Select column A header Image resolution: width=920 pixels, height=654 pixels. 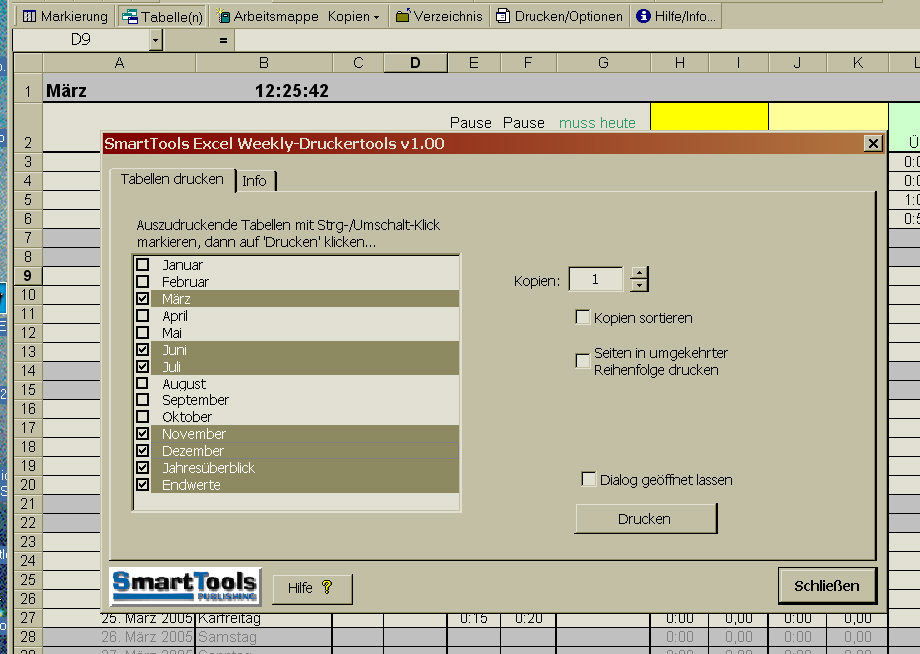(x=119, y=63)
